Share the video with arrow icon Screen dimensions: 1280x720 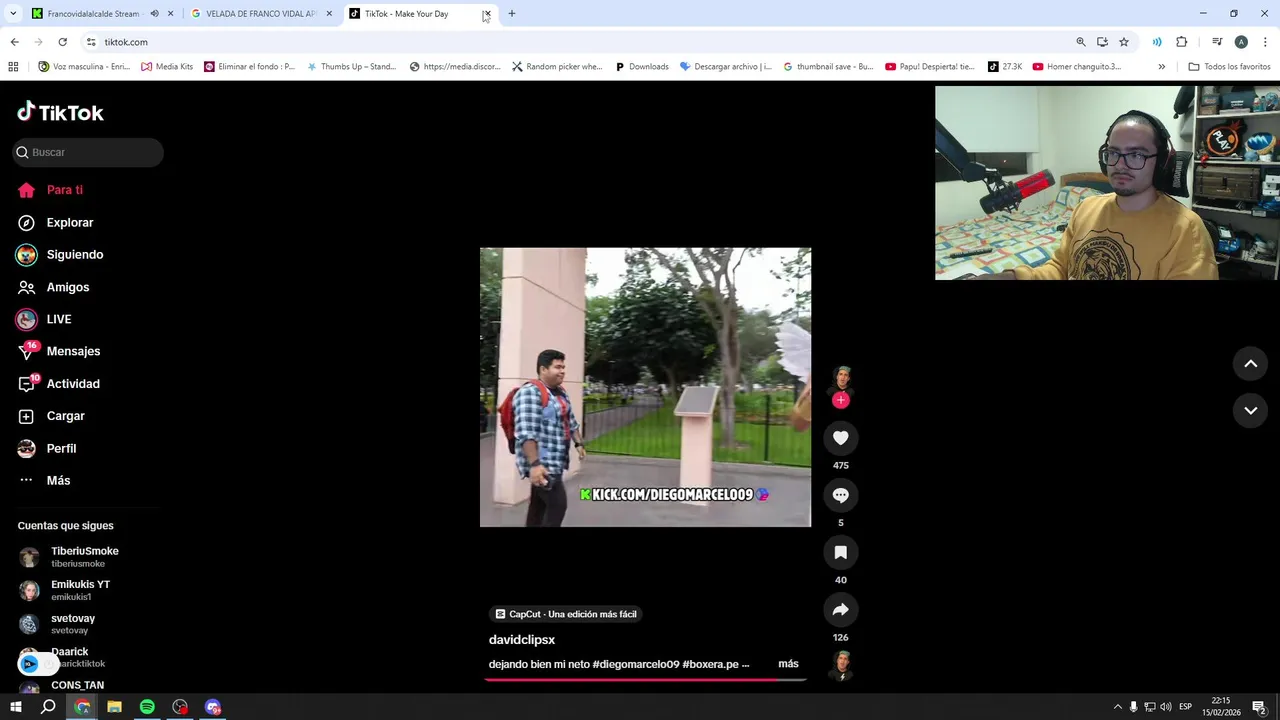[841, 609]
